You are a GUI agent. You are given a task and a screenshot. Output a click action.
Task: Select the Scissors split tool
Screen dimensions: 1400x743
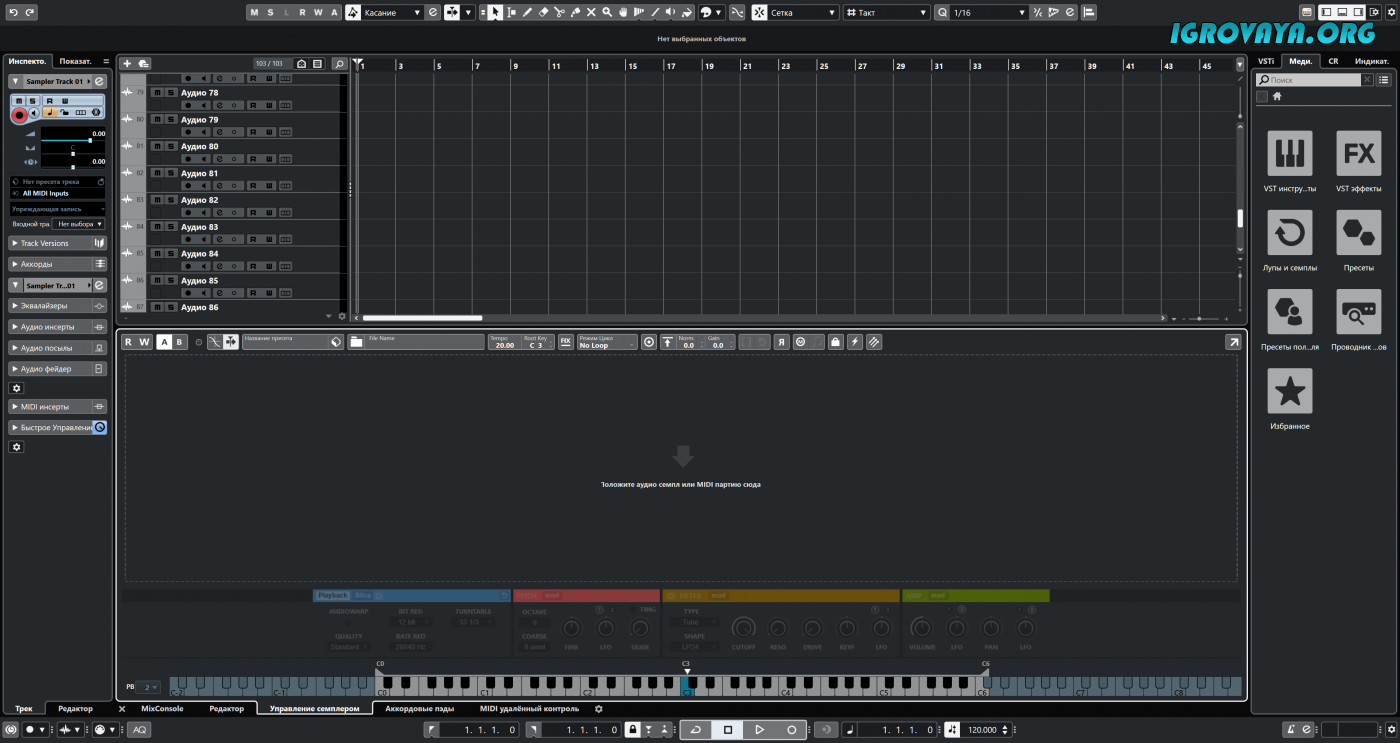click(559, 12)
